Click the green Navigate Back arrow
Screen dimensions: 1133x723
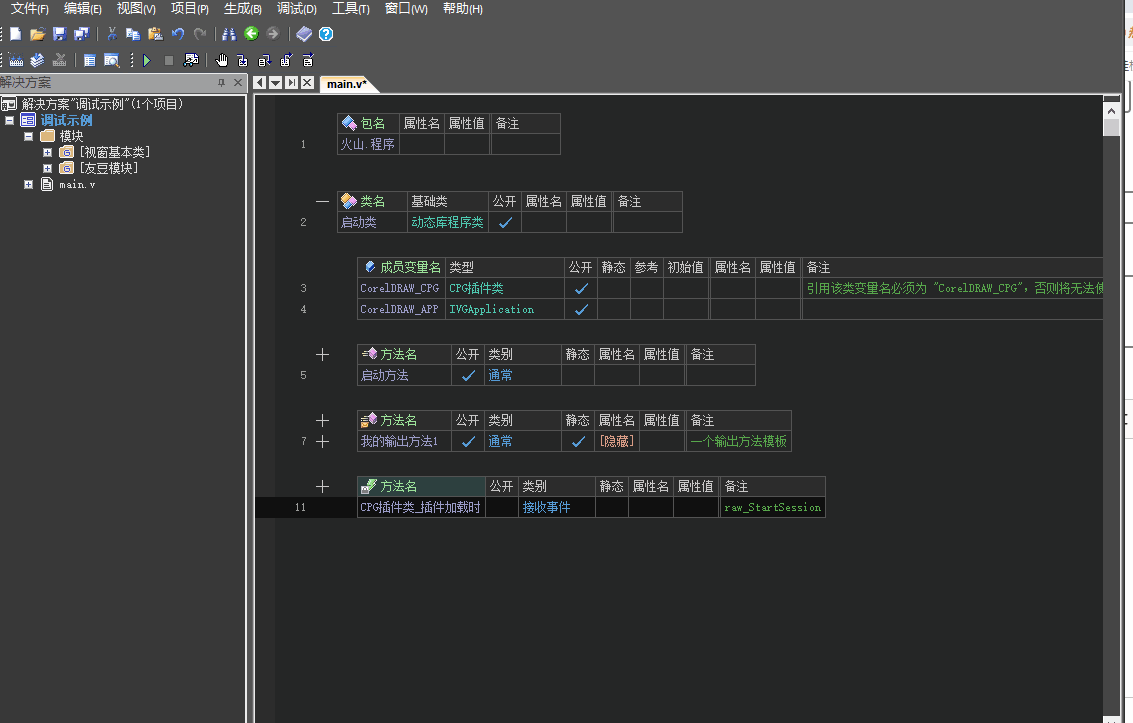click(251, 34)
